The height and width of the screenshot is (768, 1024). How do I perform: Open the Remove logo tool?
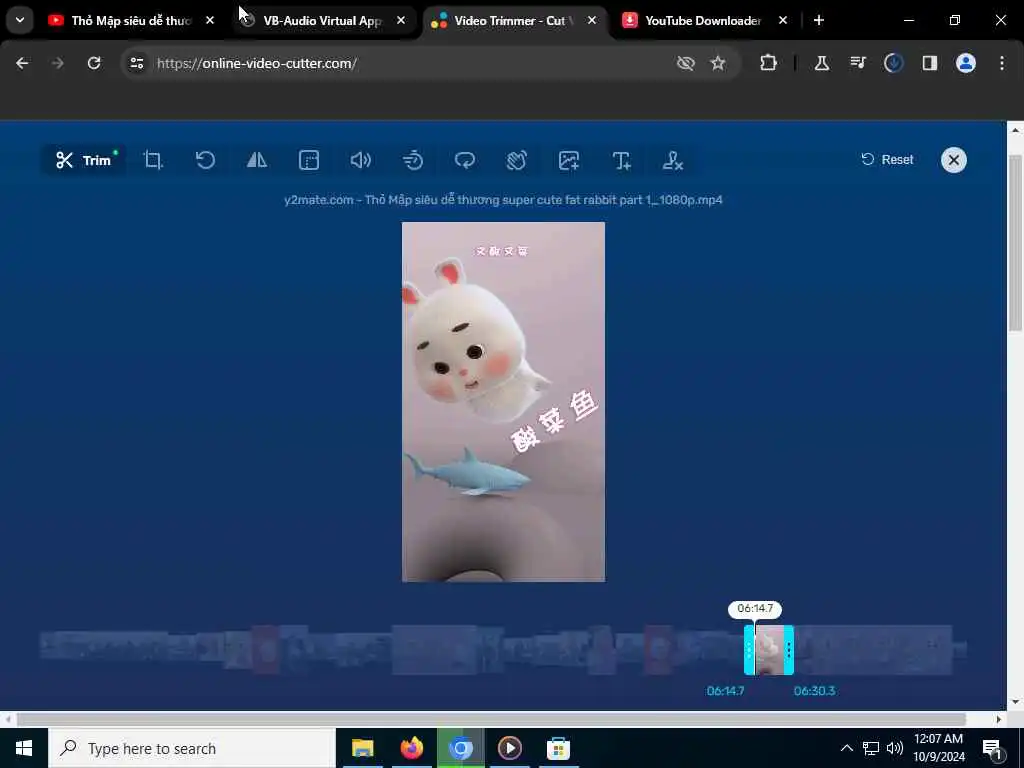pyautogui.click(x=673, y=160)
